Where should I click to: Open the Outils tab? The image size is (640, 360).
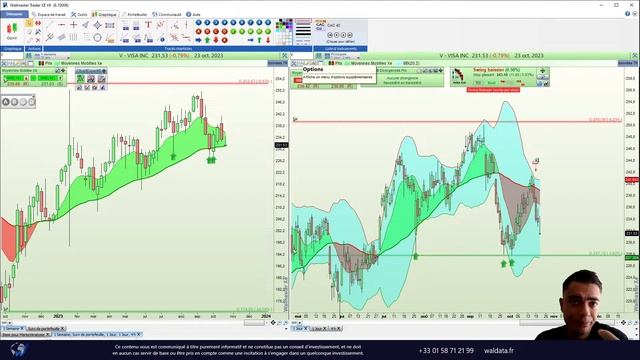[x=79, y=14]
